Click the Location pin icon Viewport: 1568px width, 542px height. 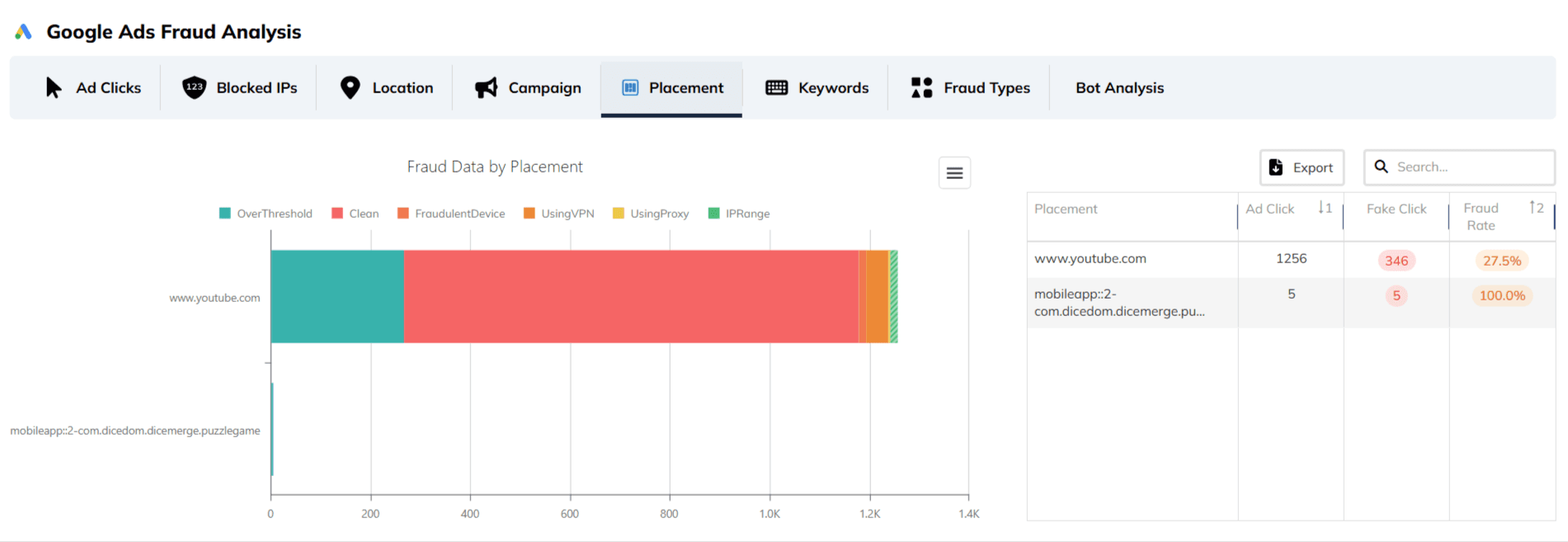350,87
